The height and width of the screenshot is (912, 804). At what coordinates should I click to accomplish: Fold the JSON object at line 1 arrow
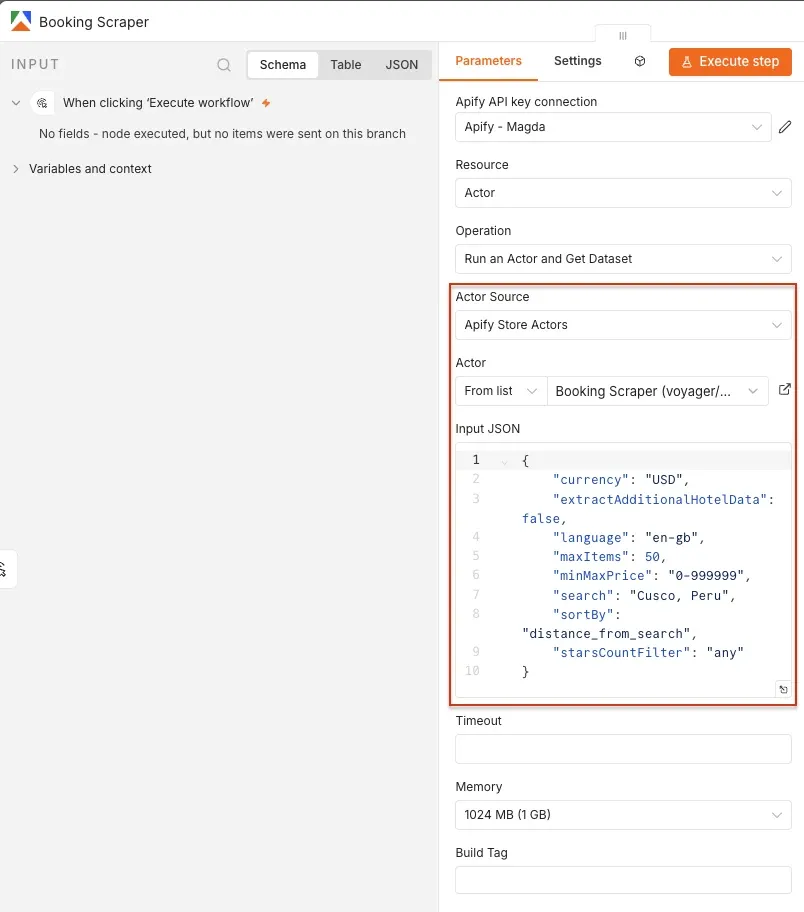tap(504, 462)
